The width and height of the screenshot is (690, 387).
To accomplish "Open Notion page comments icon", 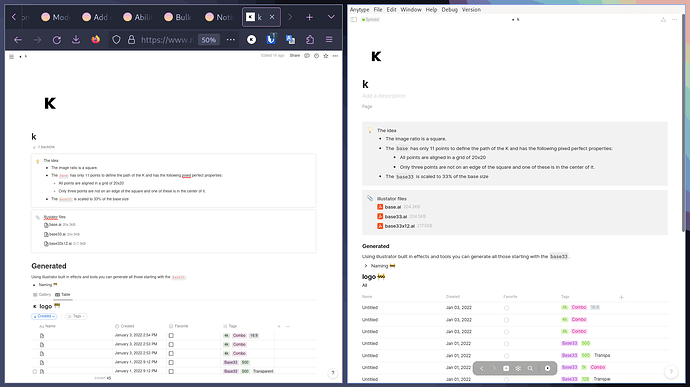I will (x=307, y=56).
